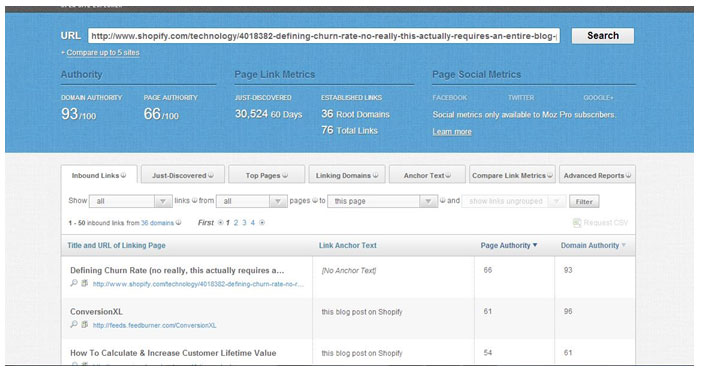The height and width of the screenshot is (371, 703).
Task: Click page icon under Defining Churn Rate row
Action: click(84, 283)
